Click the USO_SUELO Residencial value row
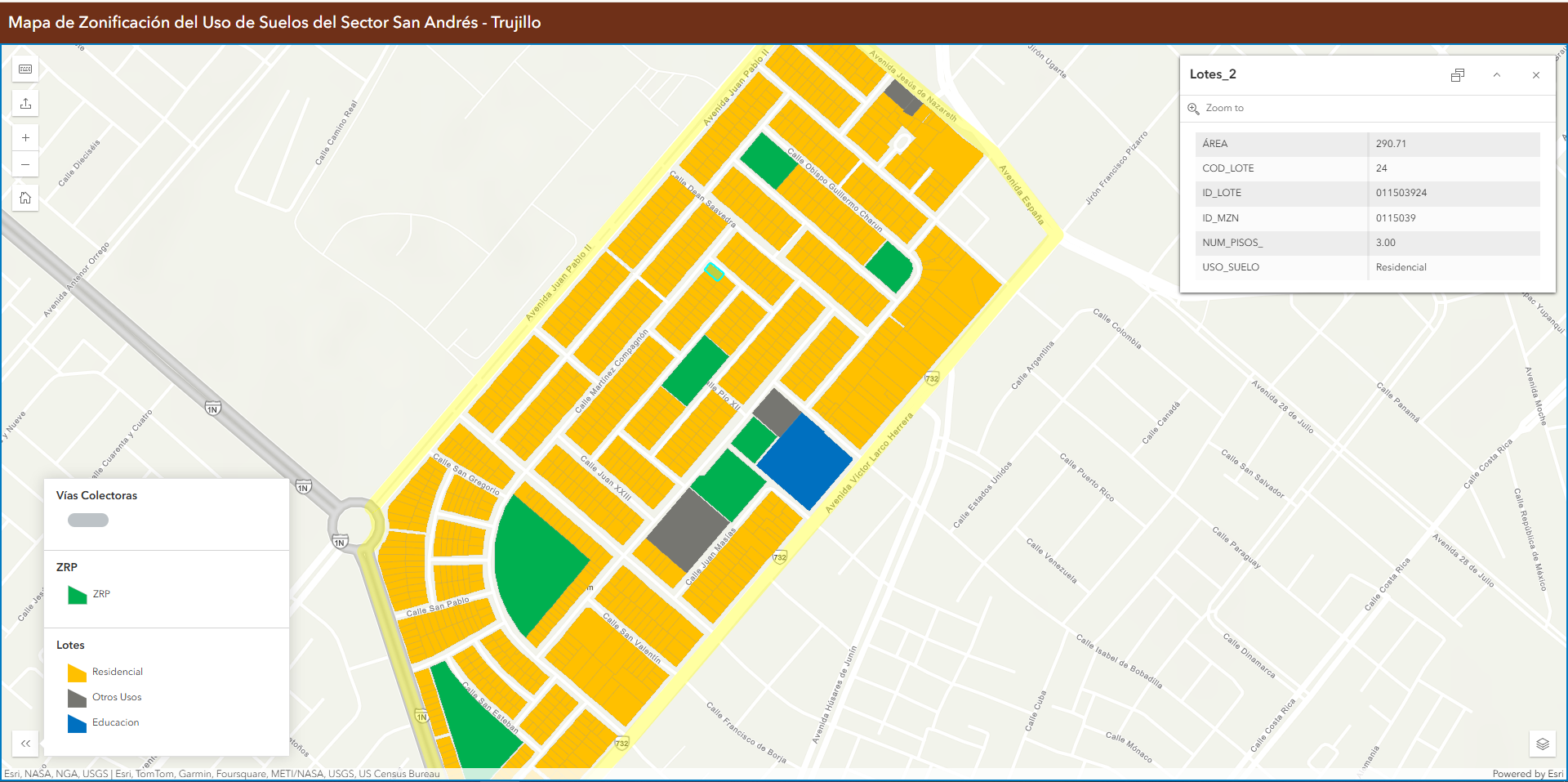This screenshot has height=782, width=1568. click(x=1401, y=267)
